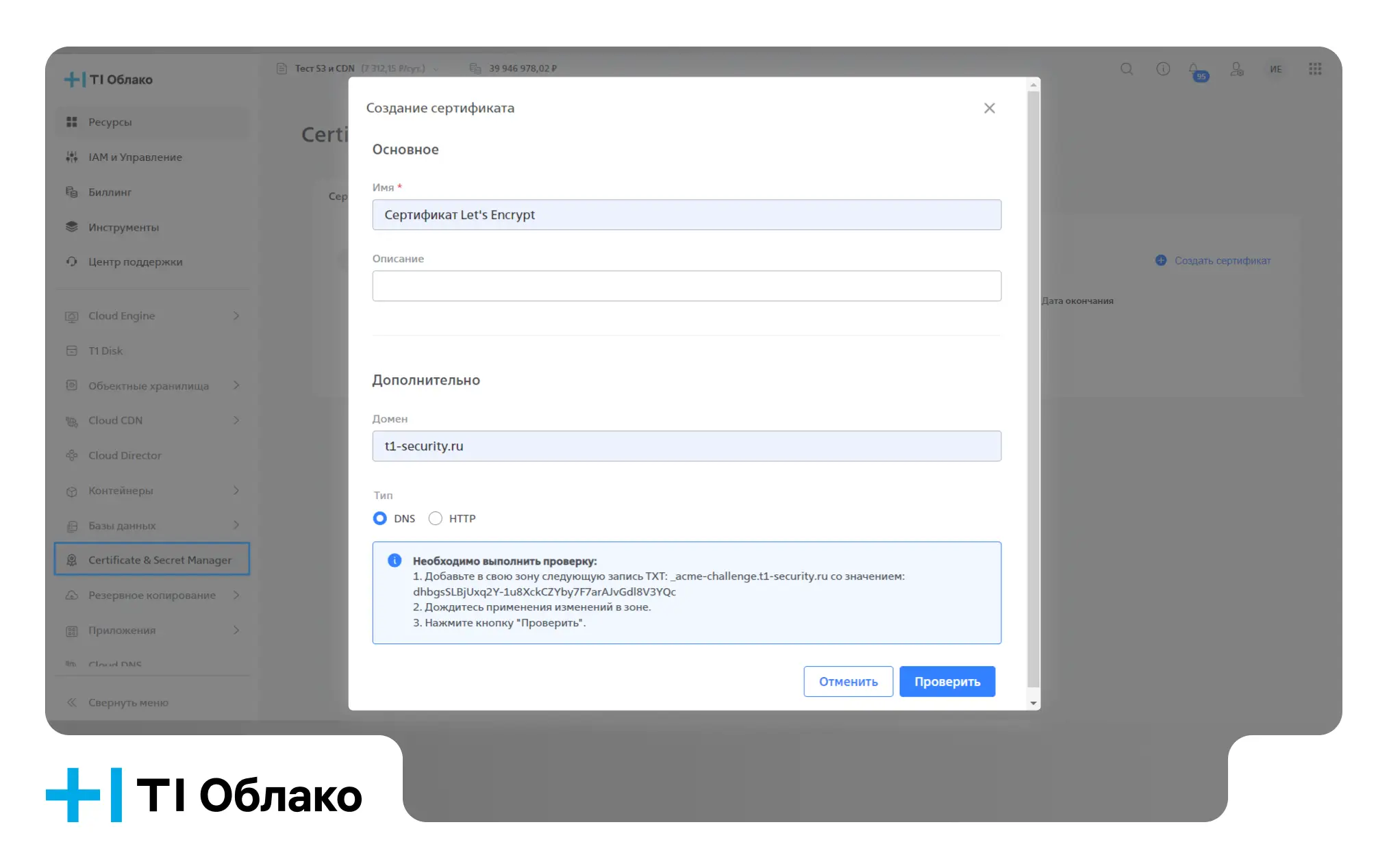This screenshot has width=1389, height=868.
Task: Click the TXT value dhbgsSLBjUxq2Y text
Action: [x=544, y=591]
